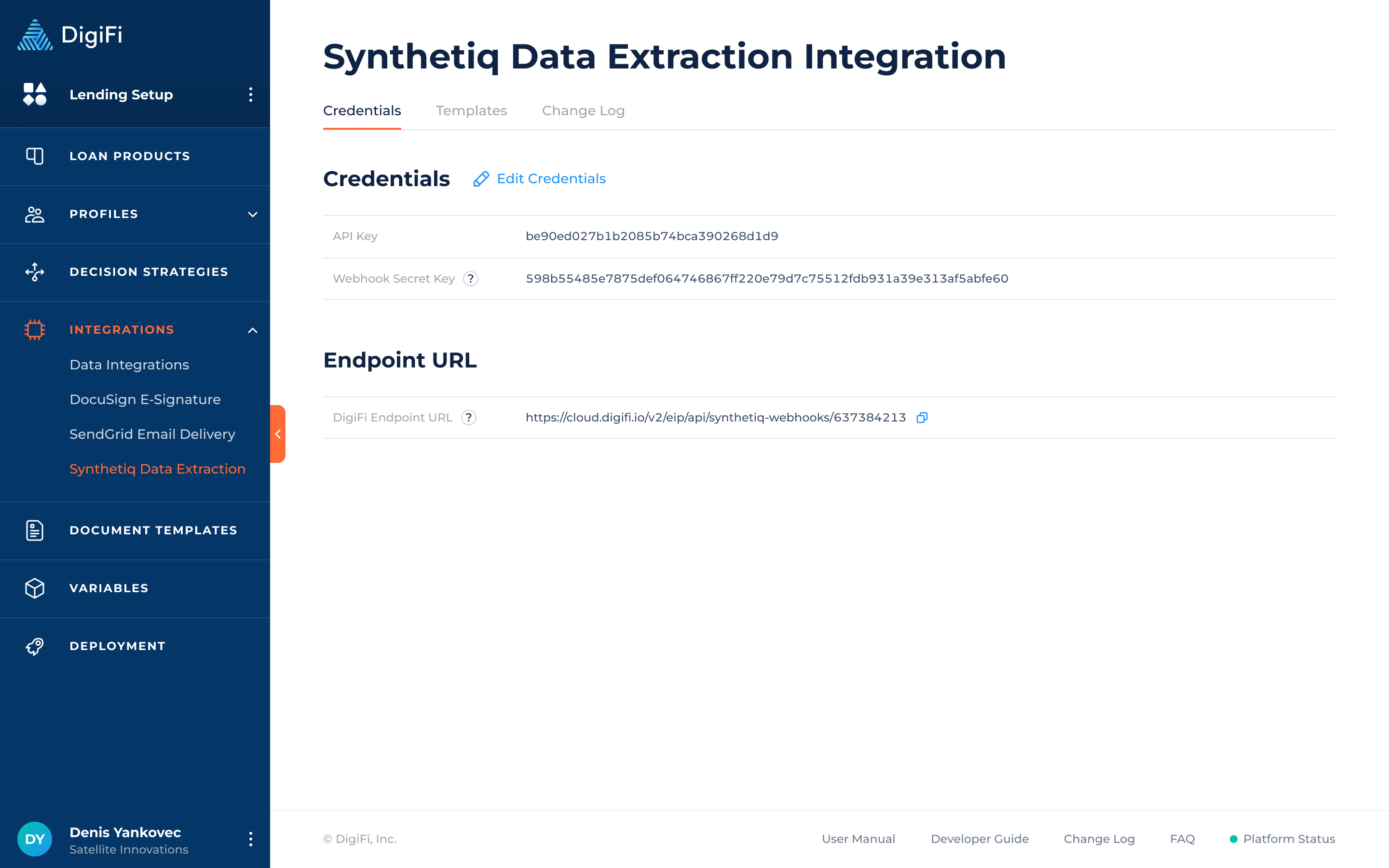Screen dimensions: 1389x868
Task: Select SendGrid Email Delivery in sidebar
Action: pyautogui.click(x=152, y=434)
